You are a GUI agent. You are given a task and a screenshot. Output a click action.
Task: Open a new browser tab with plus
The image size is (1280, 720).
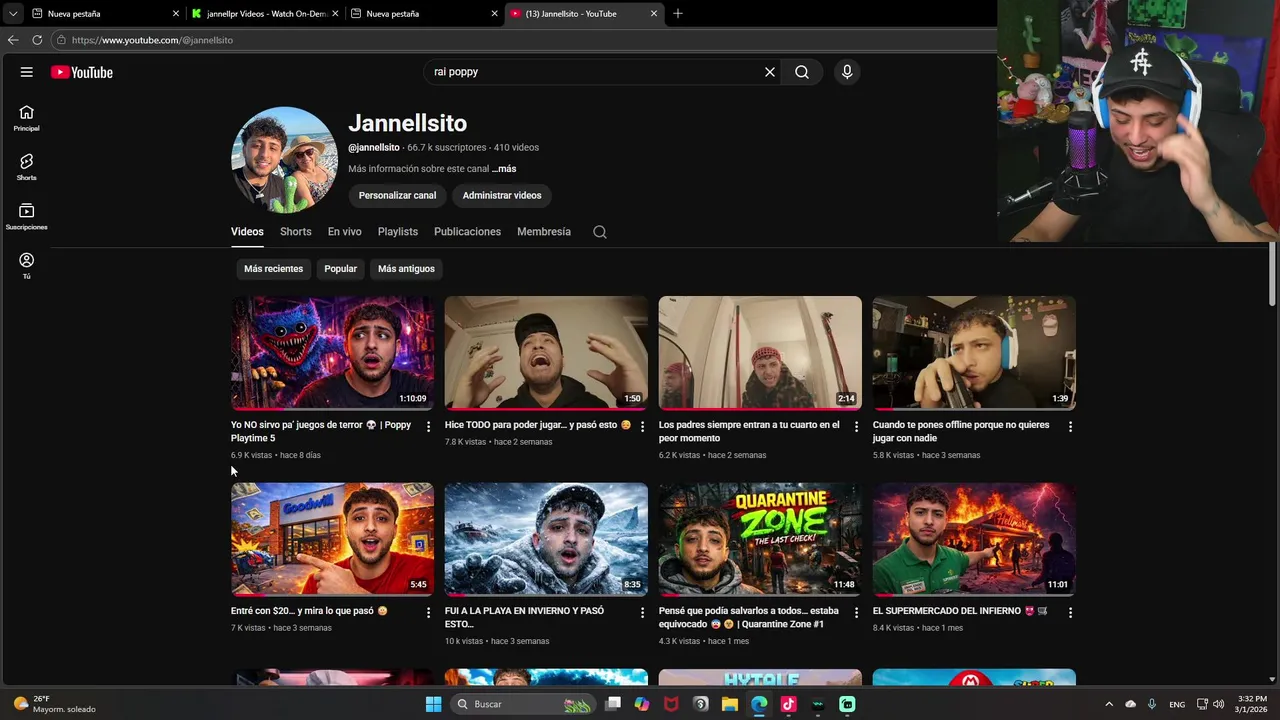(x=678, y=13)
